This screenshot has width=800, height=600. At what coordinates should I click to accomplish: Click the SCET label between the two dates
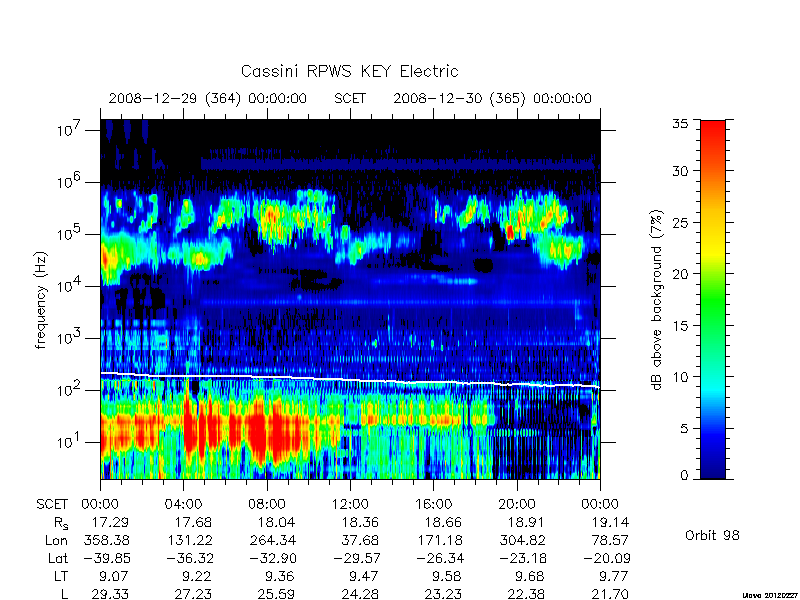pyautogui.click(x=350, y=98)
